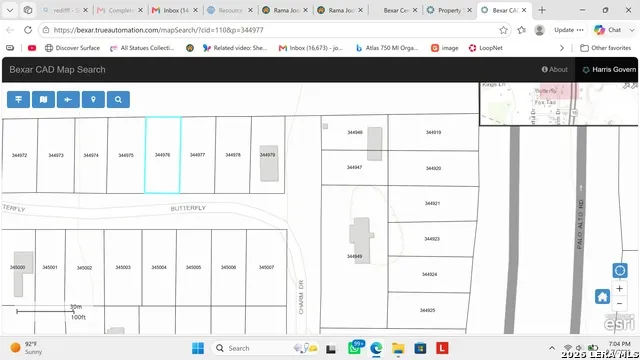Select parcel 345007 on the map
Screen dimensions: 640x360
[267, 267]
